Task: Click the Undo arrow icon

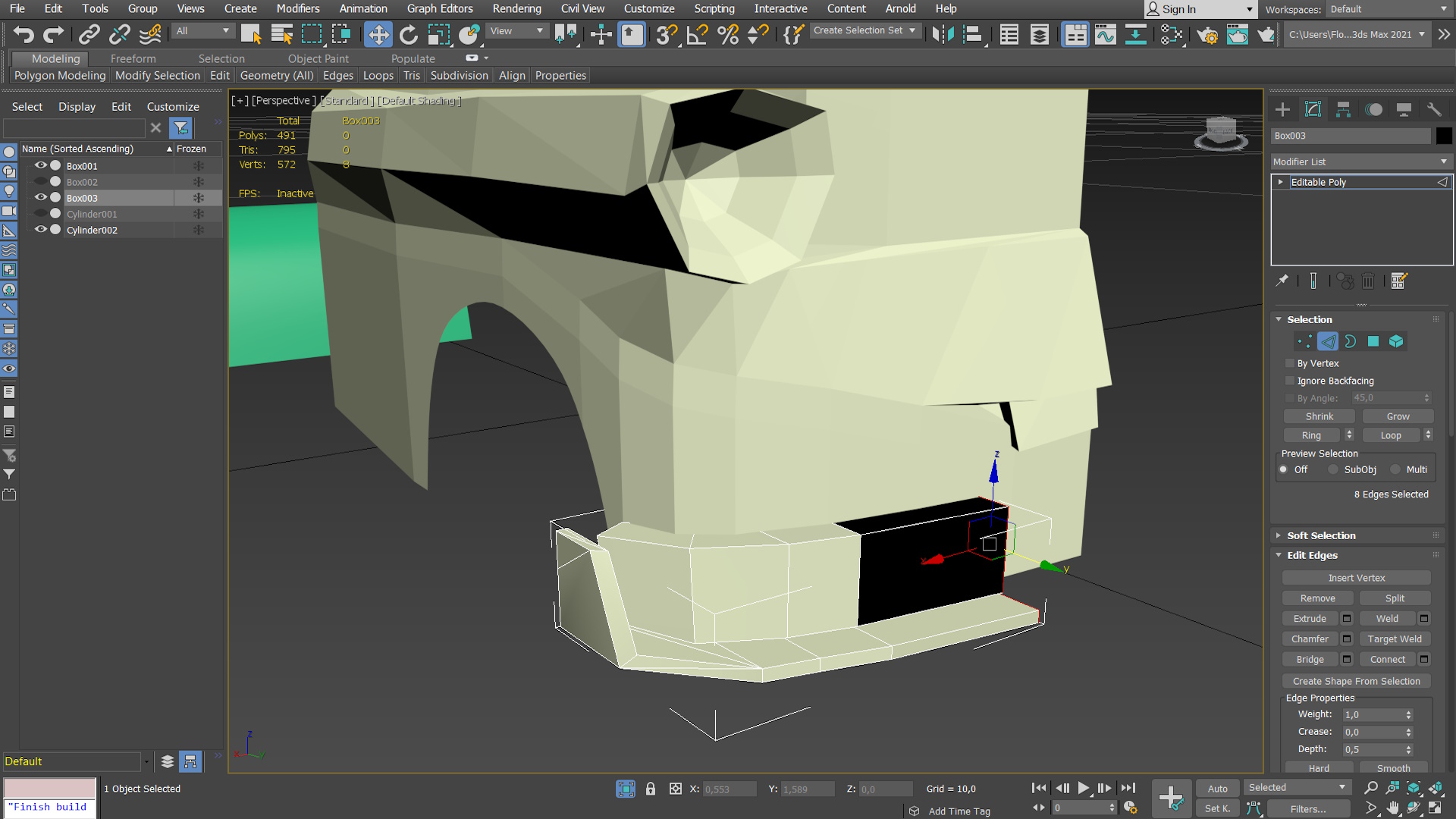Action: (24, 35)
